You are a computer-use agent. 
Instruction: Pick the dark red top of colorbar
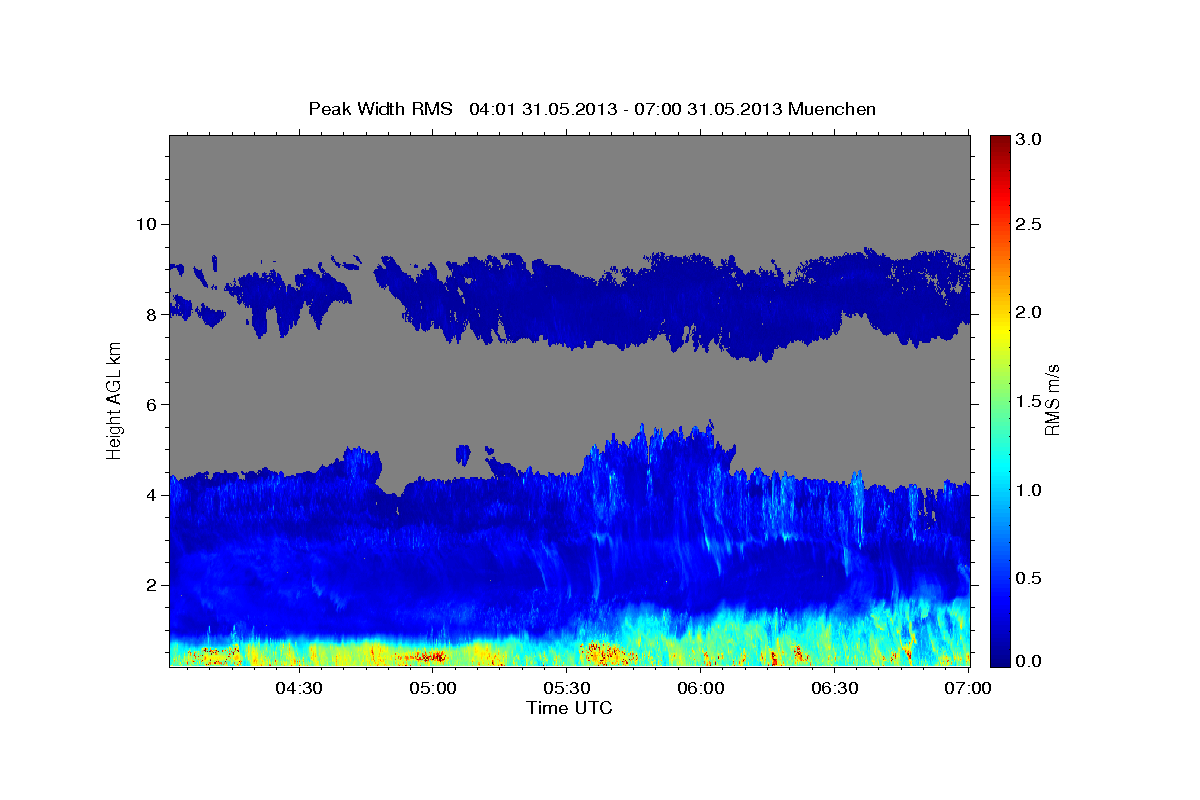[x=999, y=142]
